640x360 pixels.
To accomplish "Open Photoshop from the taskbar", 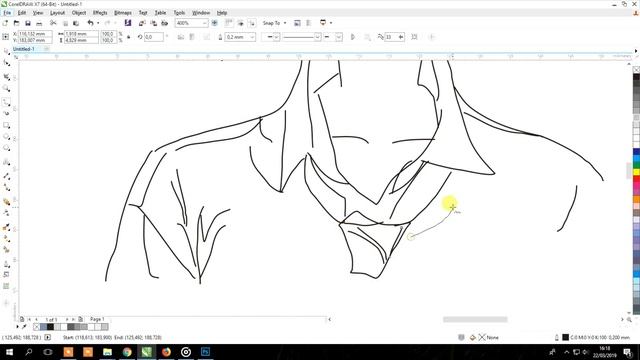I will click(205, 352).
